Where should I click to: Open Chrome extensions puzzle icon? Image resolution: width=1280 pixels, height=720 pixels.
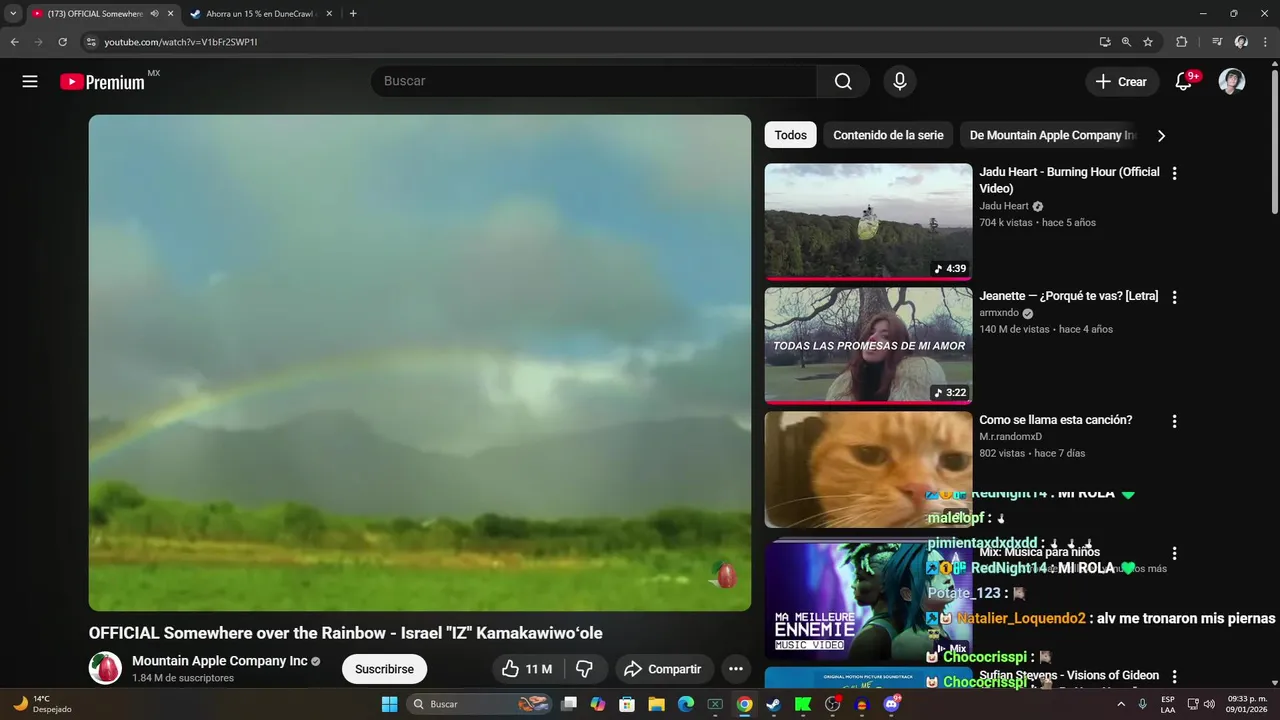pos(1181,42)
